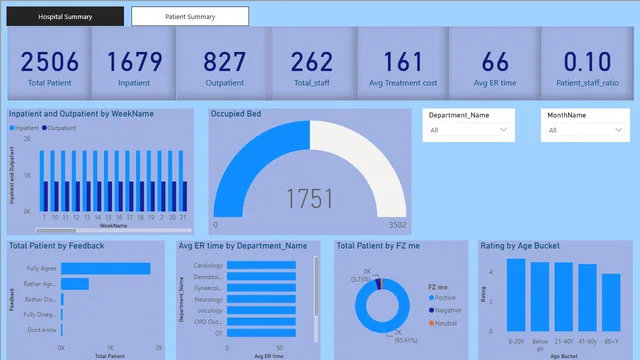Screen dimensions: 640x360
Task: Select the Cardiology ER time bar
Action: click(x=261, y=265)
